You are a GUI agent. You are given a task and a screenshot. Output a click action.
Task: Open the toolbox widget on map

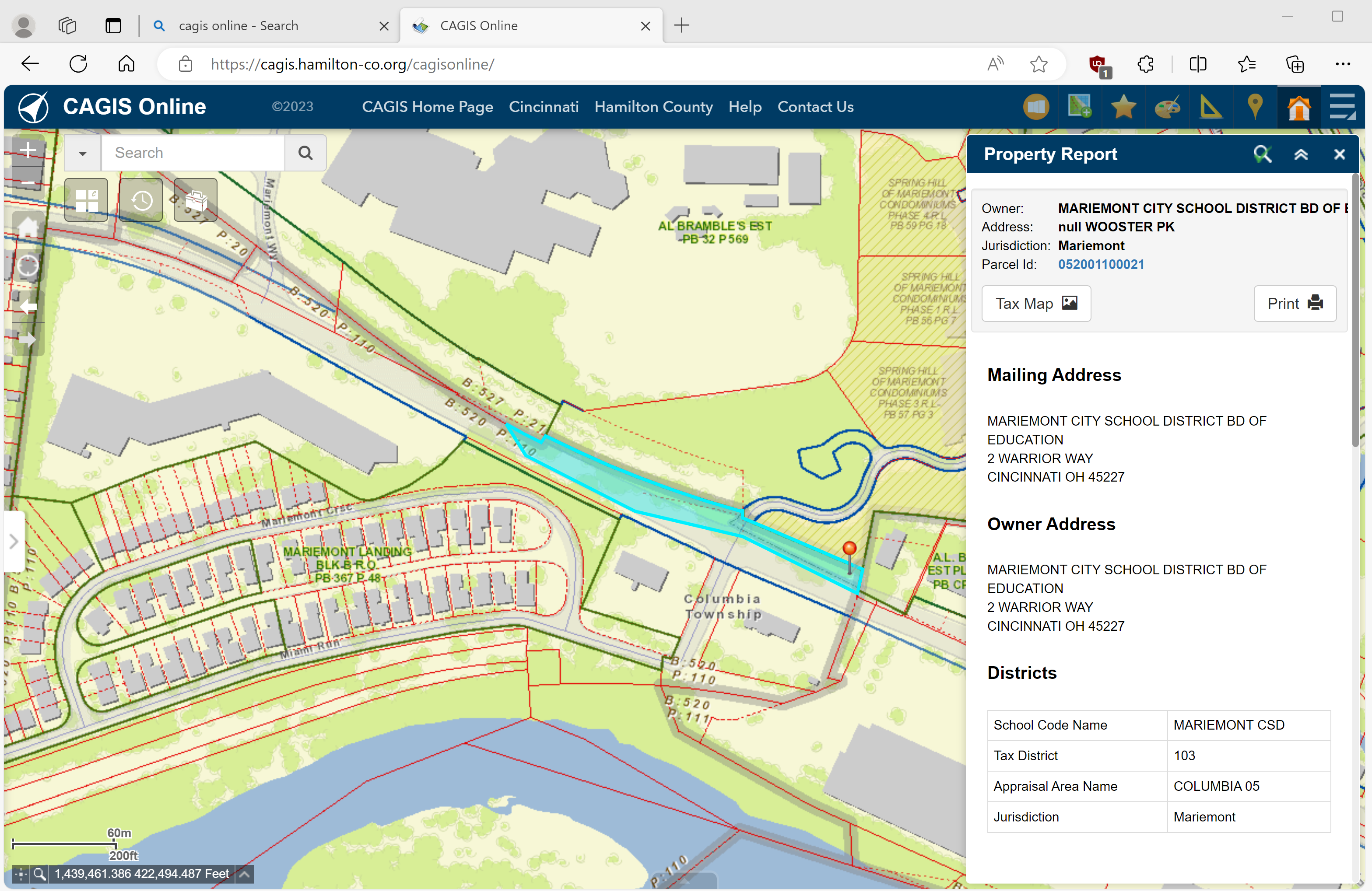pos(196,201)
